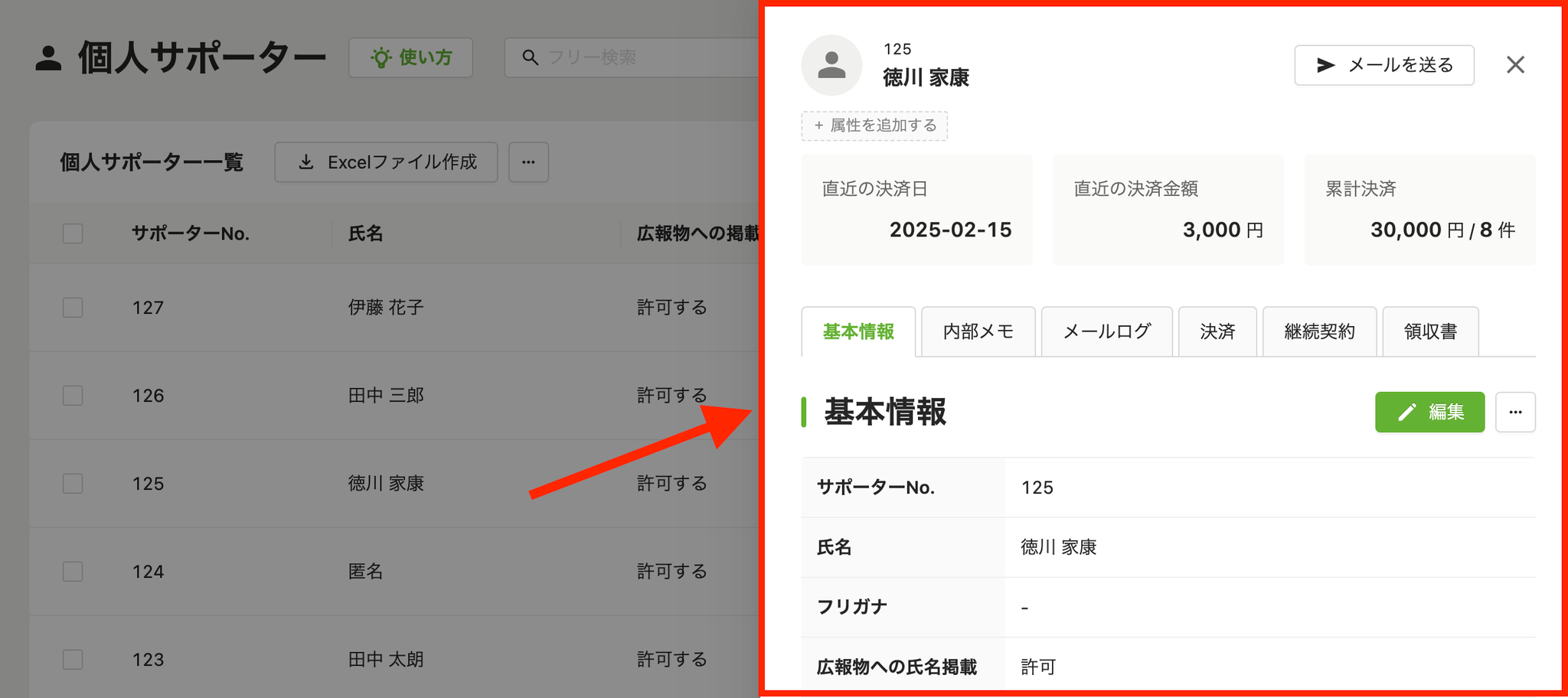Image resolution: width=1568 pixels, height=698 pixels.
Task: Click the green 編集 button
Action: 1429,413
